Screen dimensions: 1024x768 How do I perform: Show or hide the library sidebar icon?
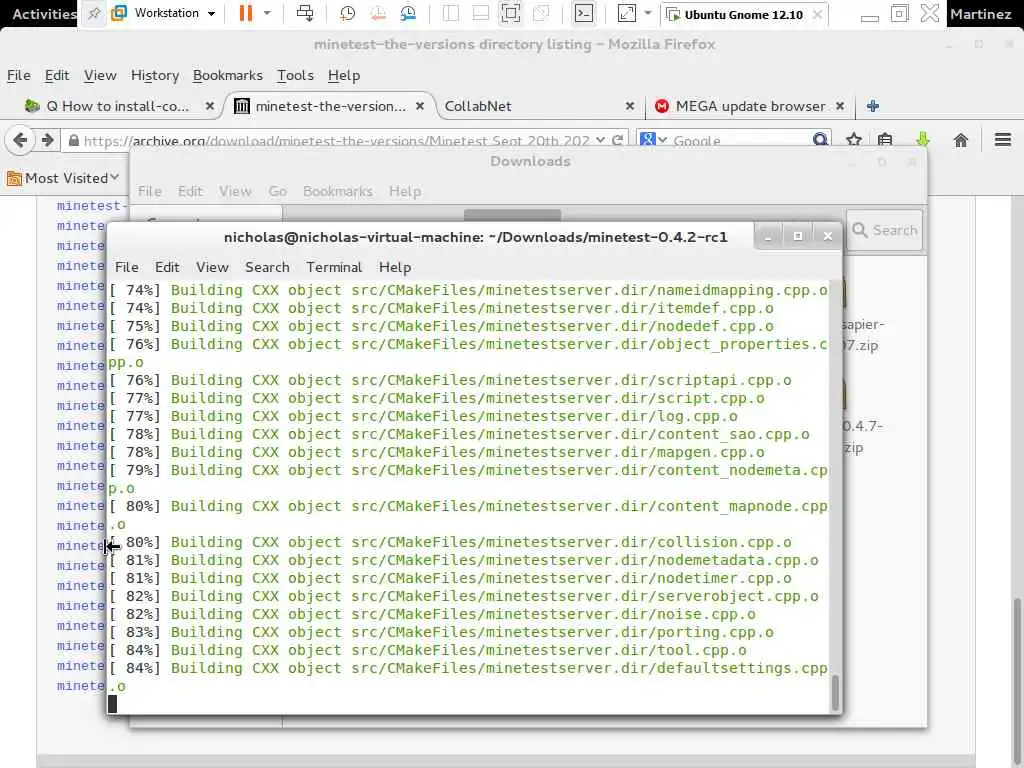click(x=451, y=13)
